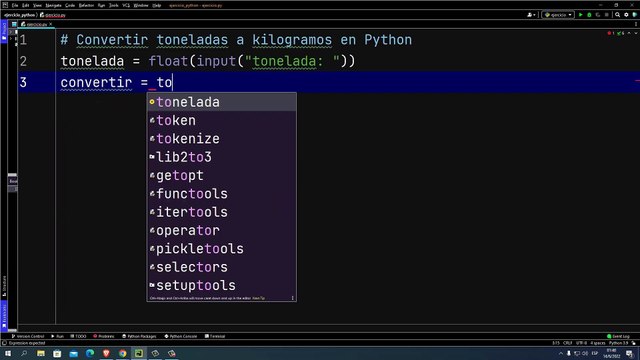The image size is (640, 360).
Task: Choose 'operator' completion suggestion
Action: [x=222, y=231]
